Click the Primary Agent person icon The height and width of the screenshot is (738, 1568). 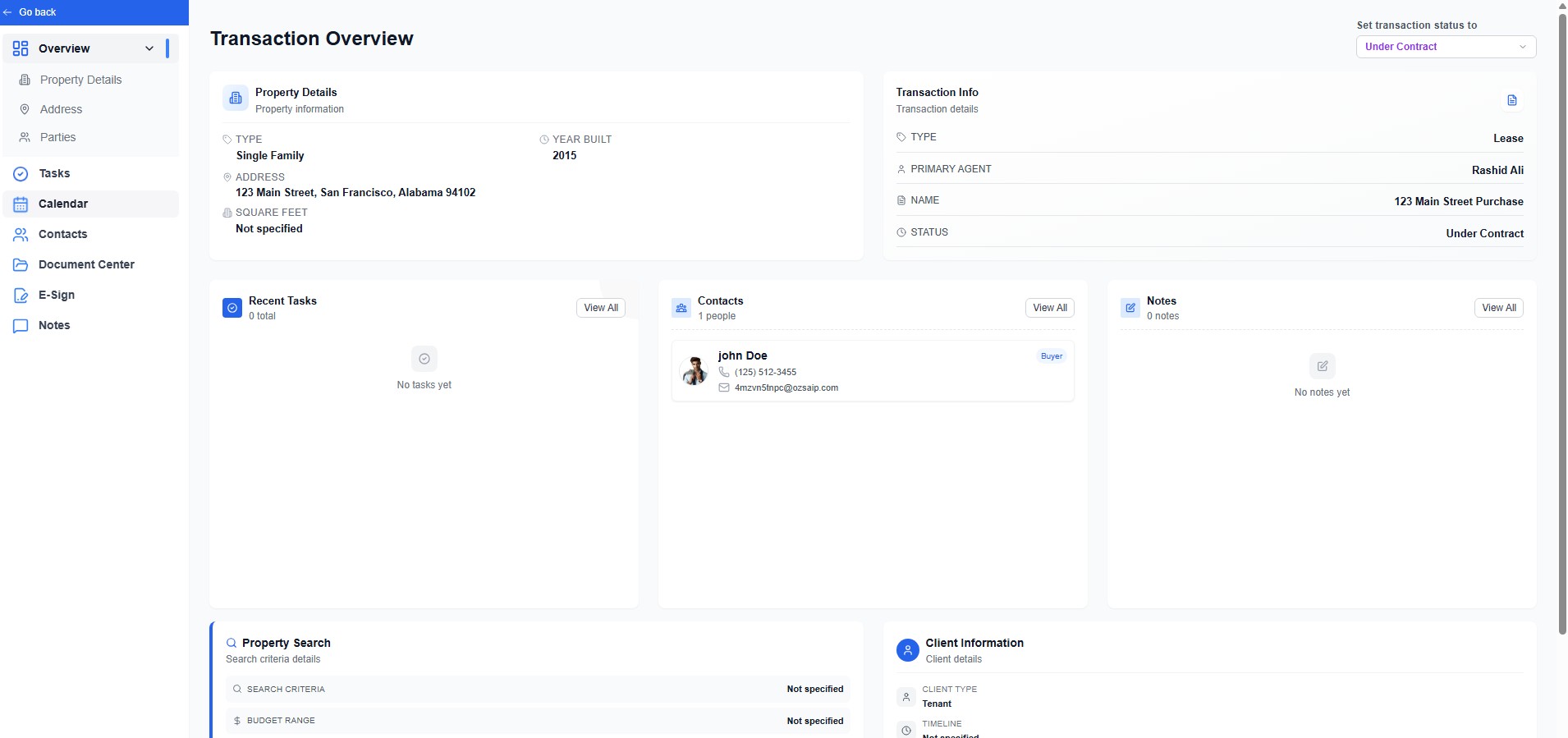(x=901, y=169)
